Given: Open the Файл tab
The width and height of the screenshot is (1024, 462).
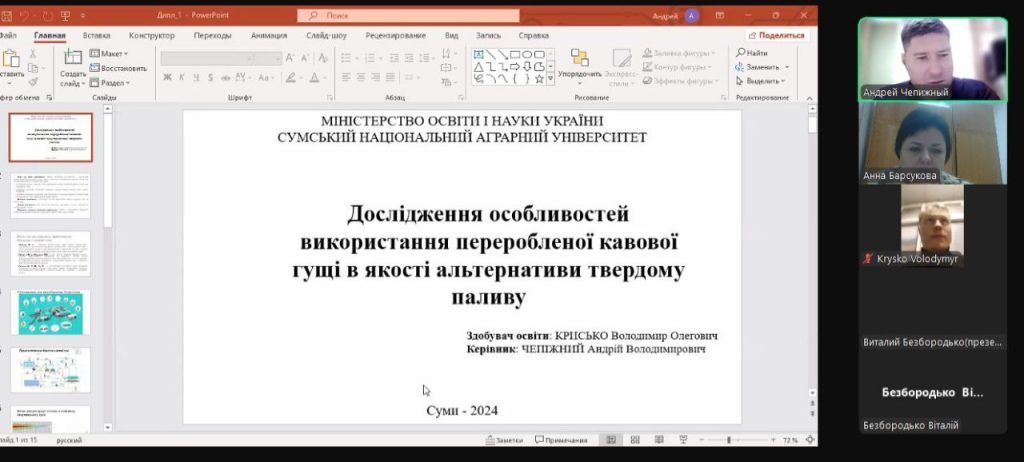Looking at the screenshot, I should (x=8, y=35).
